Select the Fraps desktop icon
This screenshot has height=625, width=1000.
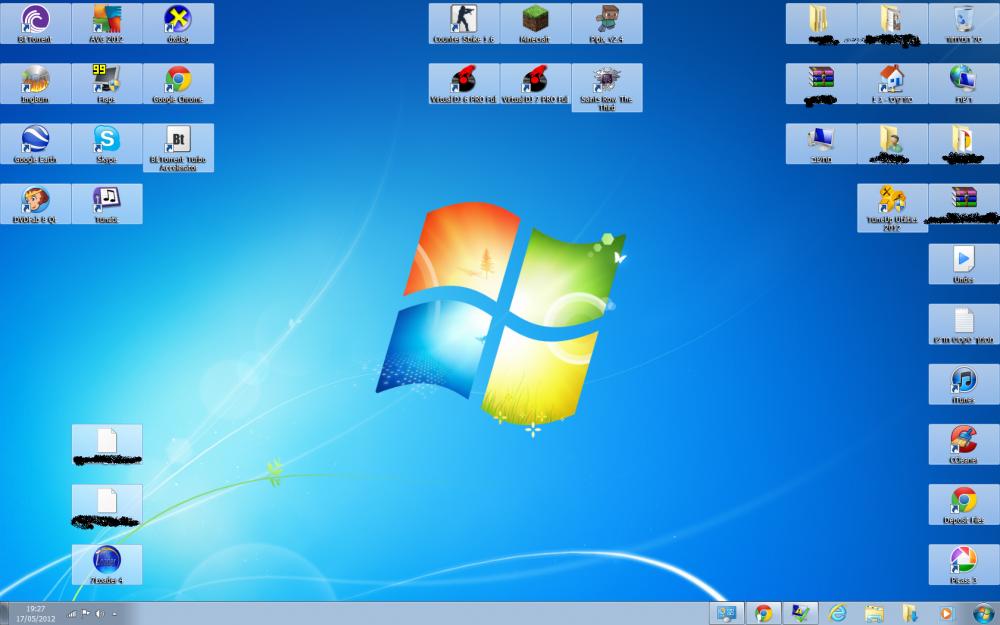click(107, 84)
